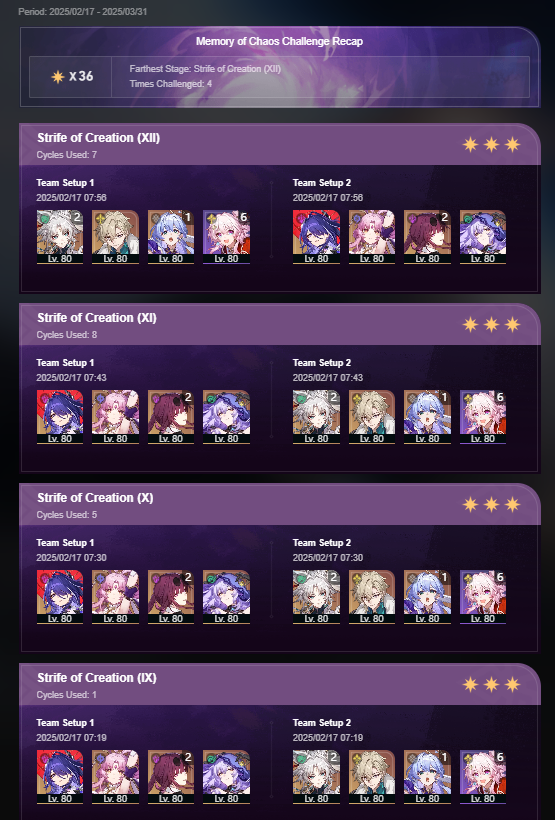Open March 7th portrait in stage XII Team Setup 1

click(226, 236)
